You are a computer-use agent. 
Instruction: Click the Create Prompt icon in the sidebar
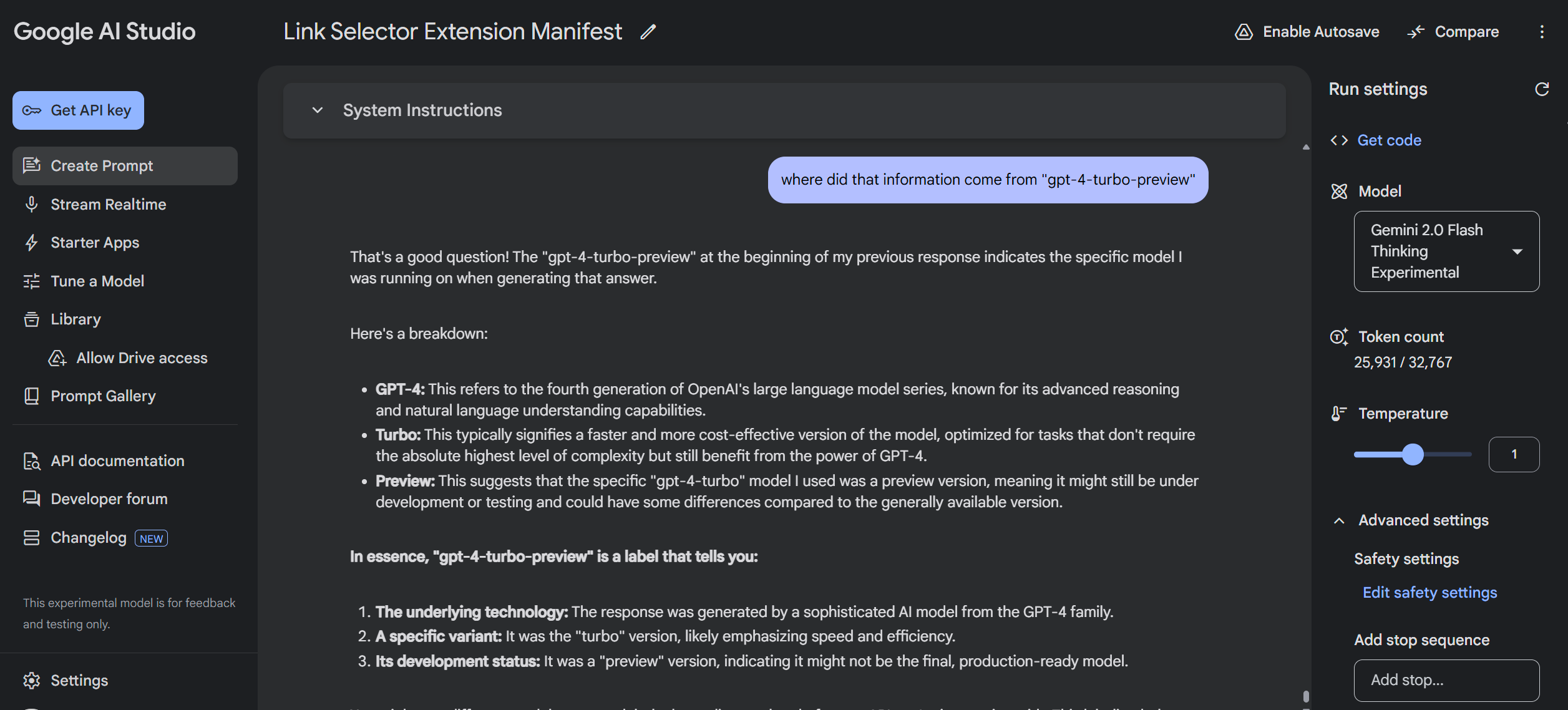pos(31,165)
